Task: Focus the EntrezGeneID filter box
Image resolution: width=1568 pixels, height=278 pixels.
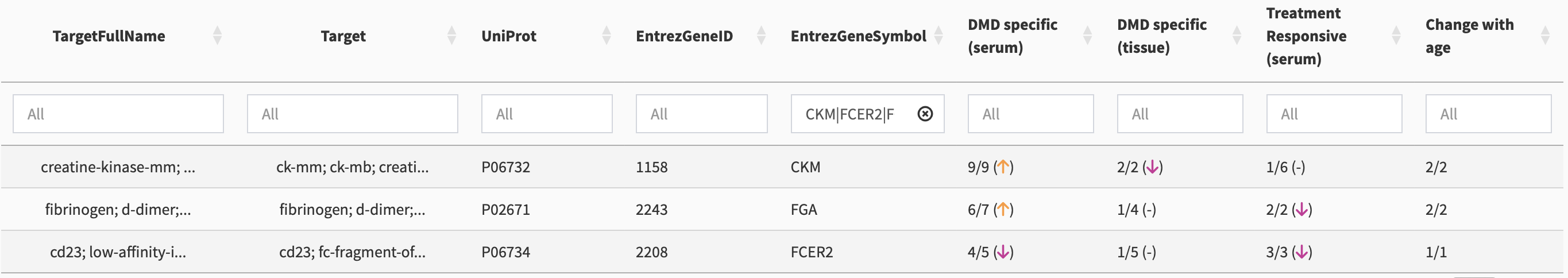Action: (701, 114)
